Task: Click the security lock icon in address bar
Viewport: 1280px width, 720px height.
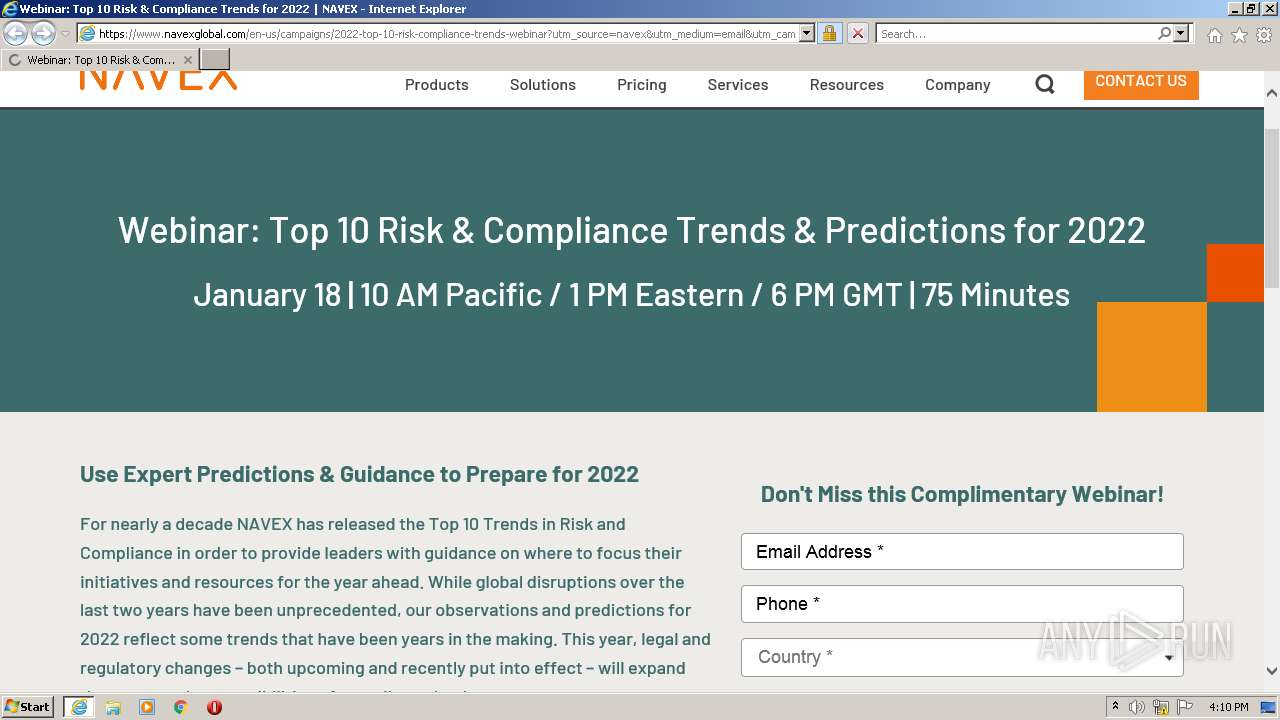Action: (829, 34)
